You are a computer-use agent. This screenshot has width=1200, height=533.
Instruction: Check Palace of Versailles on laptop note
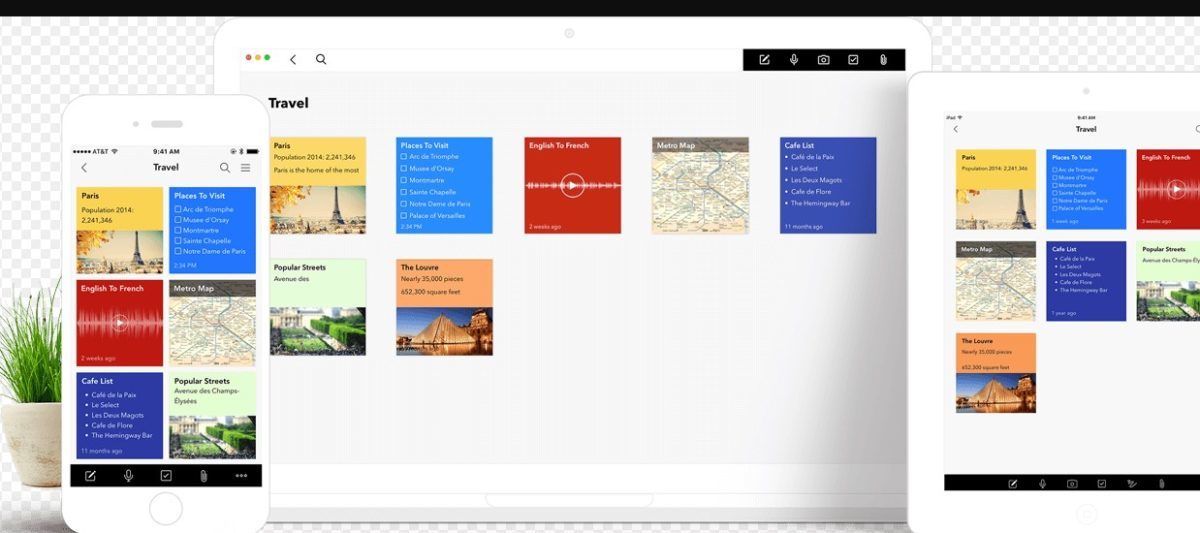(404, 215)
